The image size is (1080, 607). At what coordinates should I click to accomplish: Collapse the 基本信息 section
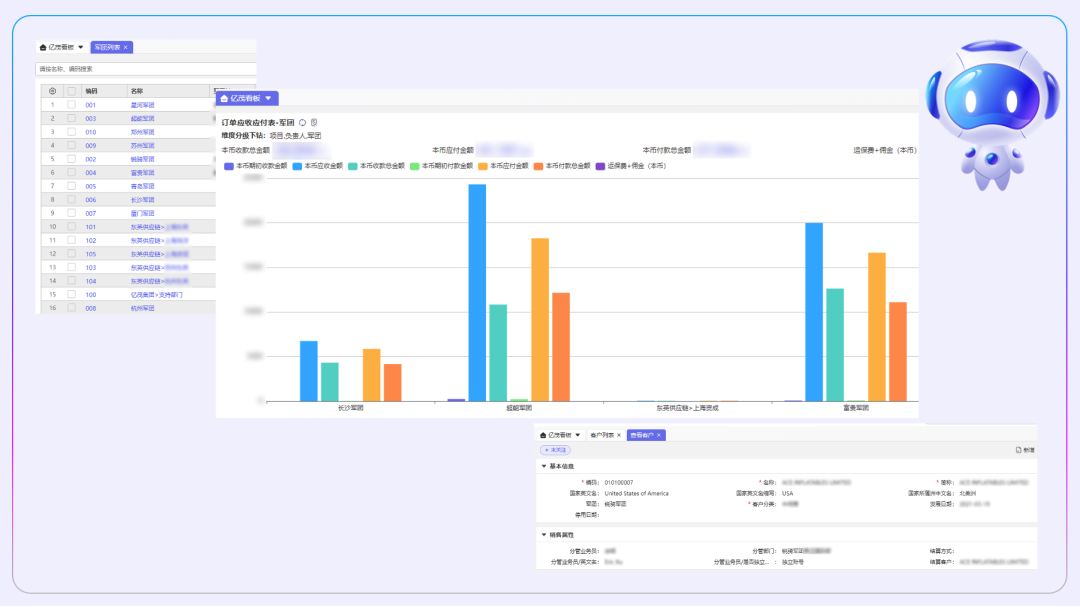tap(544, 466)
